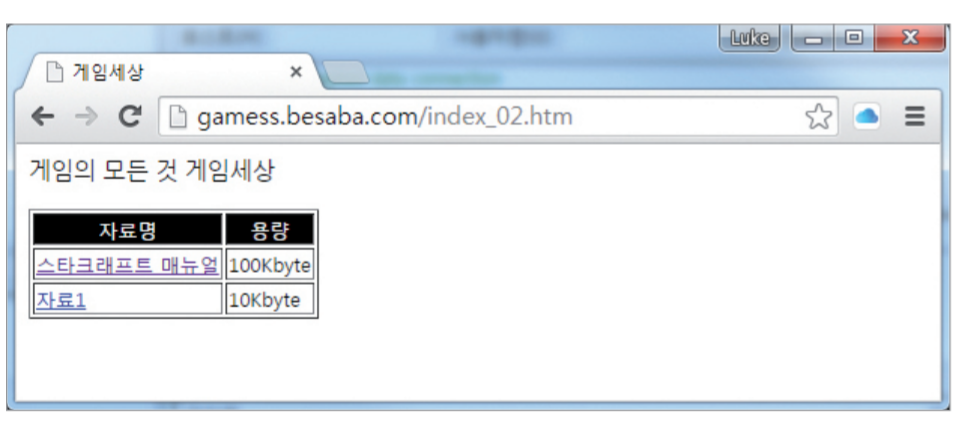Reload the page with refresh icon

(130, 116)
